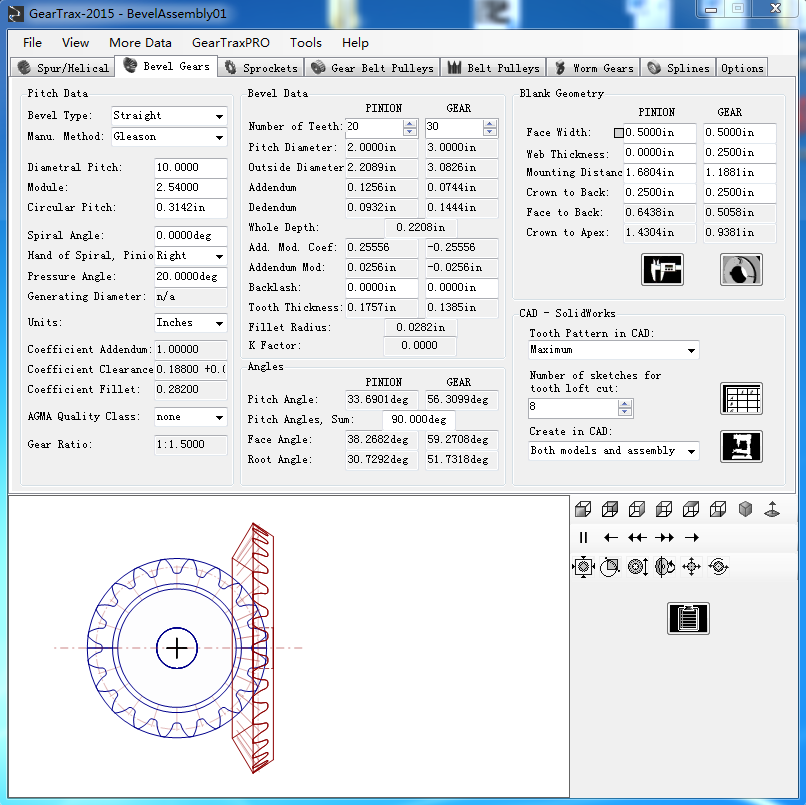Select back-face shaded cube view icon
Screen dimensions: 806x805
[610, 509]
